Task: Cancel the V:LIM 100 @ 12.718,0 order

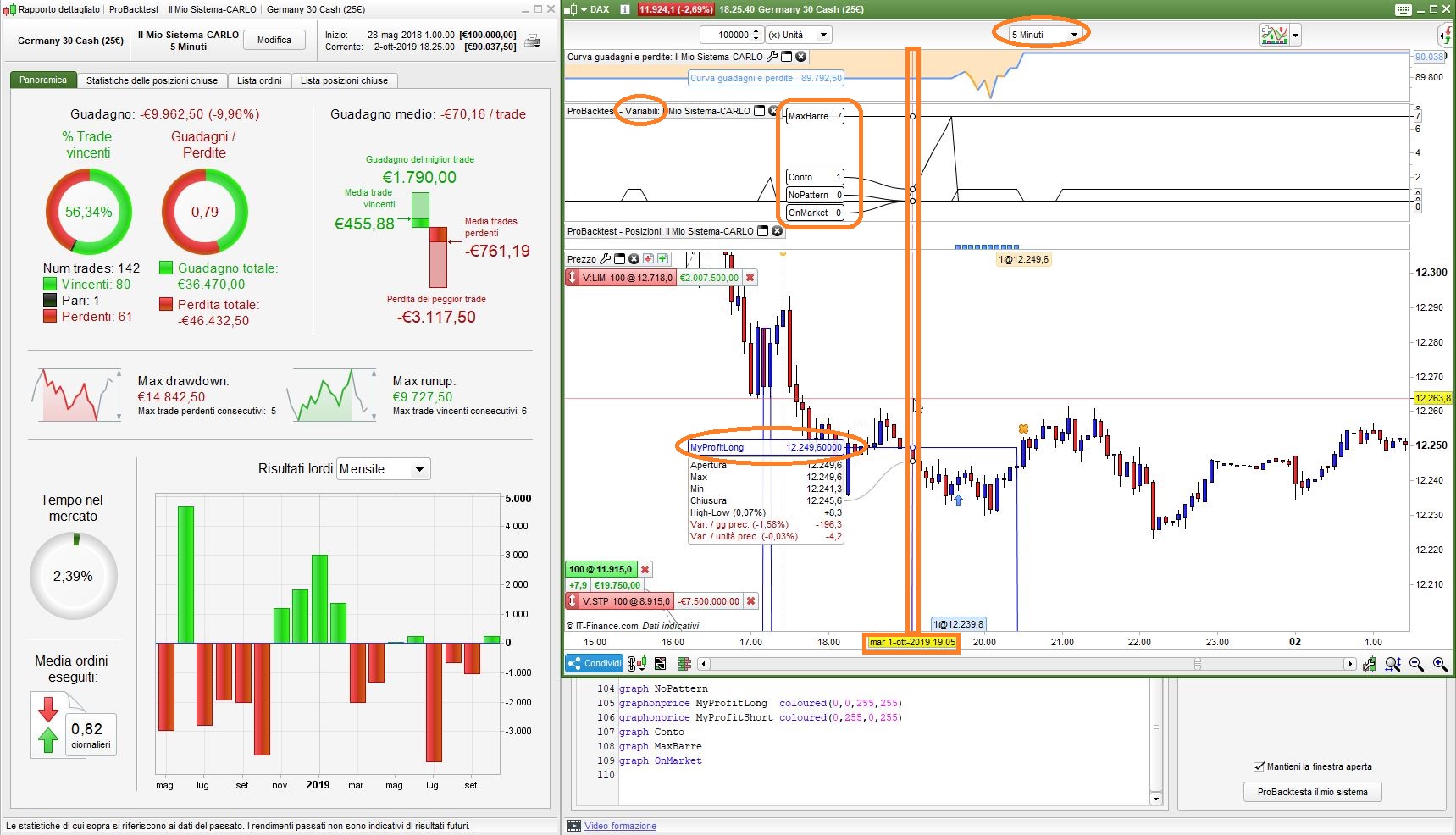Action: 750,278
